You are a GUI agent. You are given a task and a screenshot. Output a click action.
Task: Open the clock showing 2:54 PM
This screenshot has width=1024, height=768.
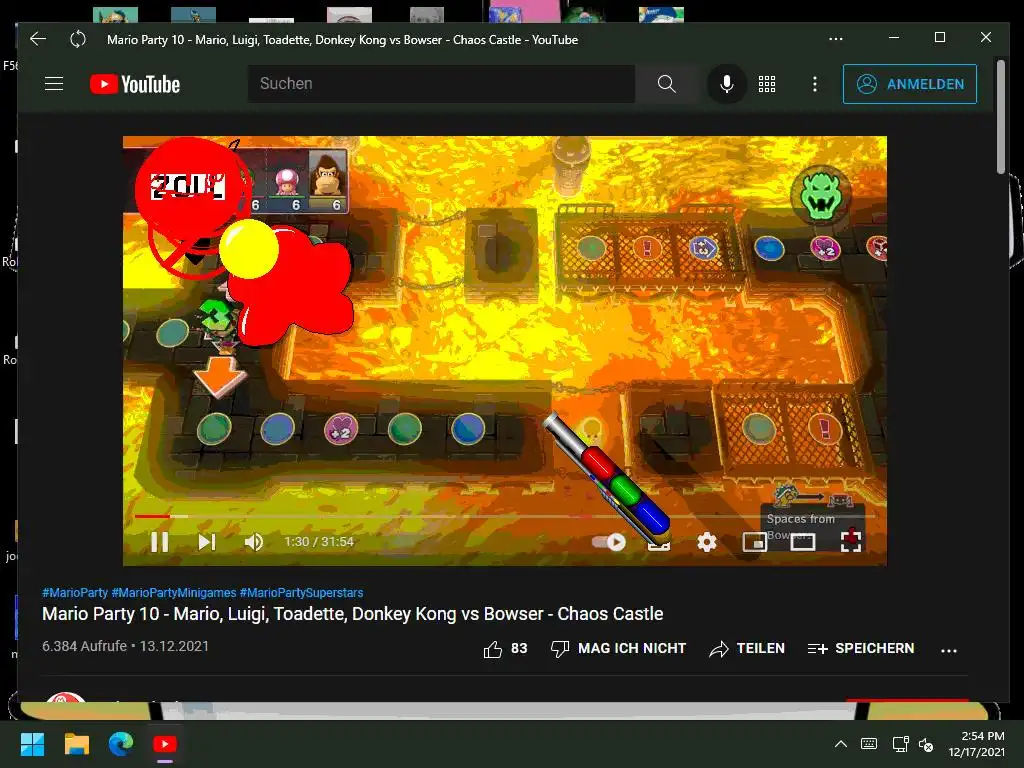(x=976, y=744)
